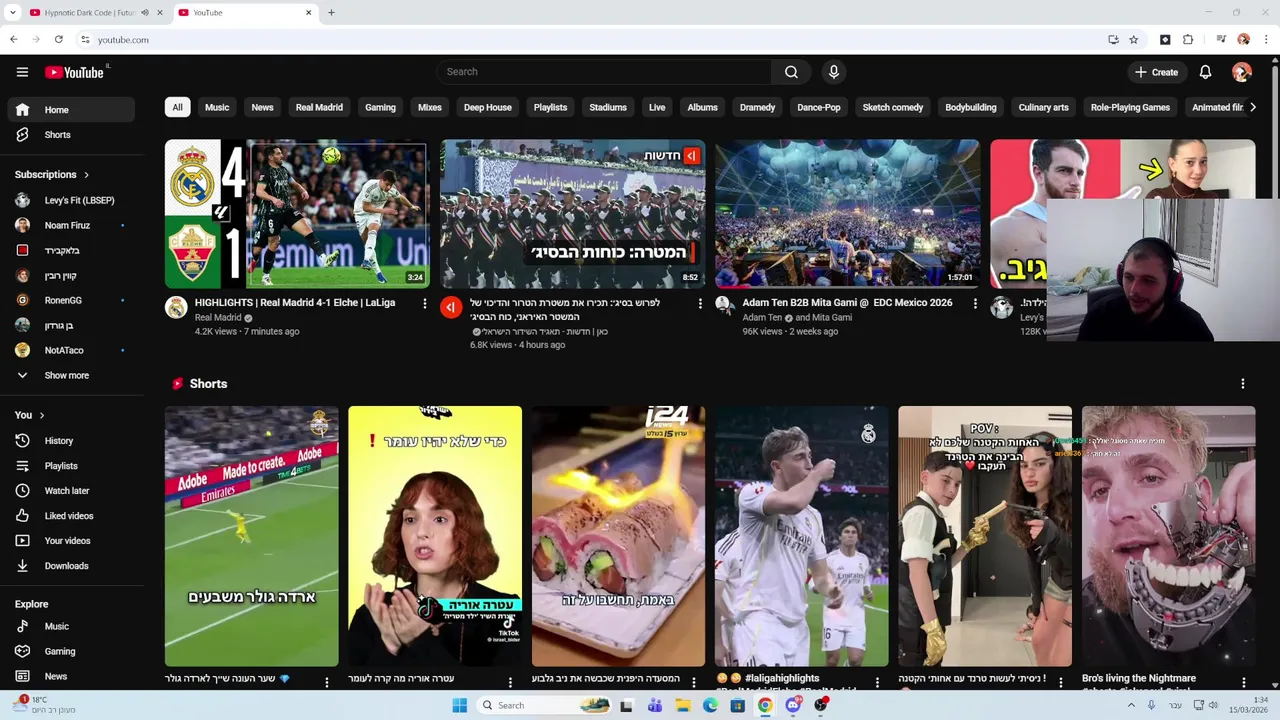
Task: Open the Bro's living the Nightmare Short
Action: [1168, 536]
